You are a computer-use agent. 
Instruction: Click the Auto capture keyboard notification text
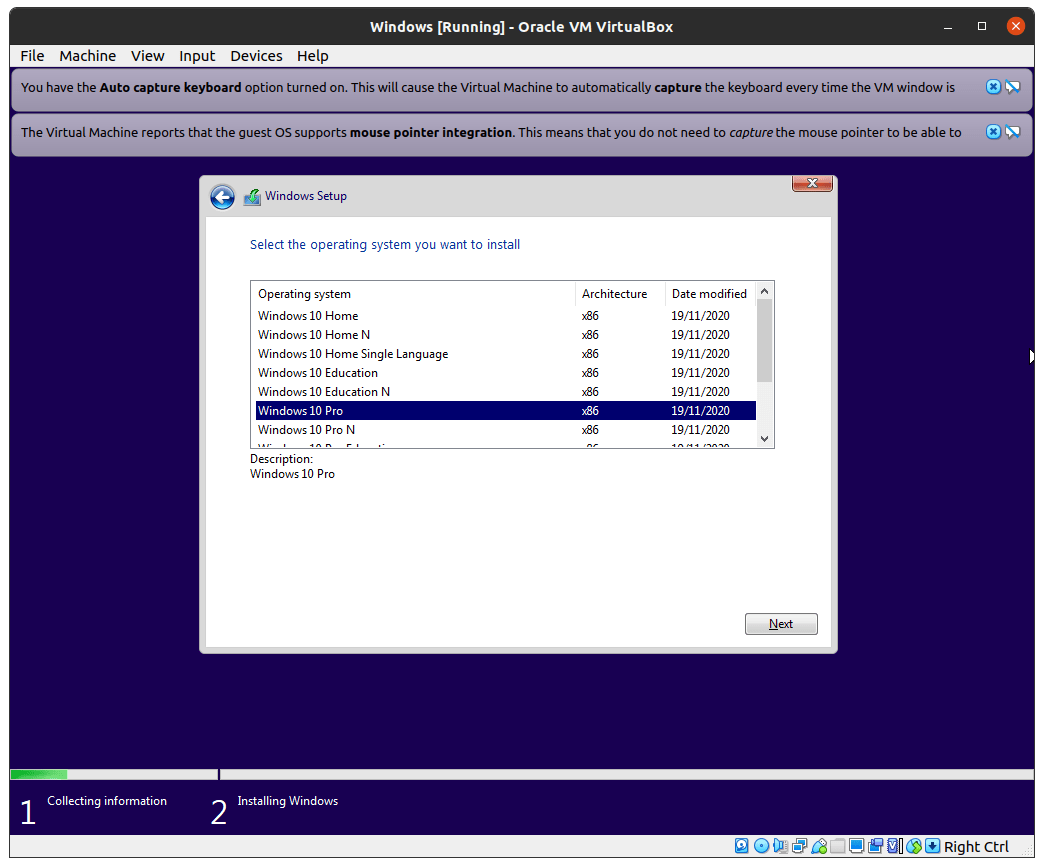click(487, 87)
